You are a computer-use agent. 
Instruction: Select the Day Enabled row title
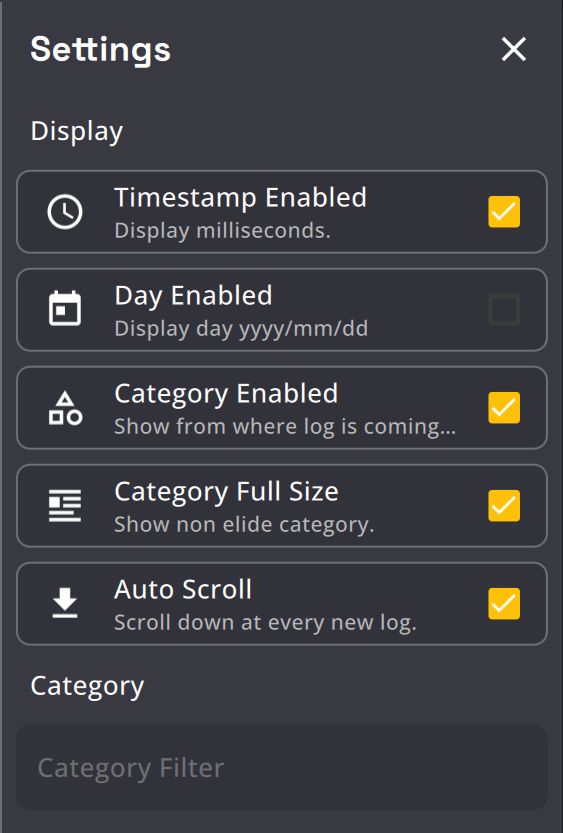(193, 296)
